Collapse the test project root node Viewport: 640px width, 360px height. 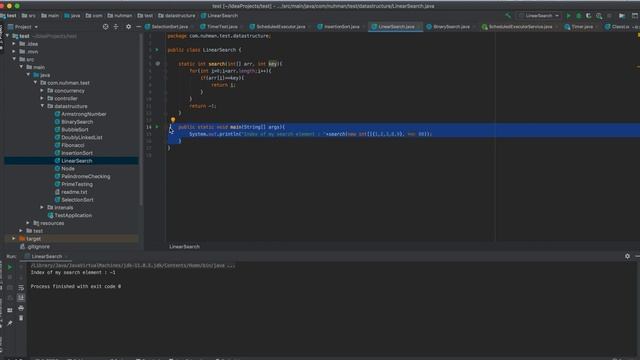click(x=7, y=36)
